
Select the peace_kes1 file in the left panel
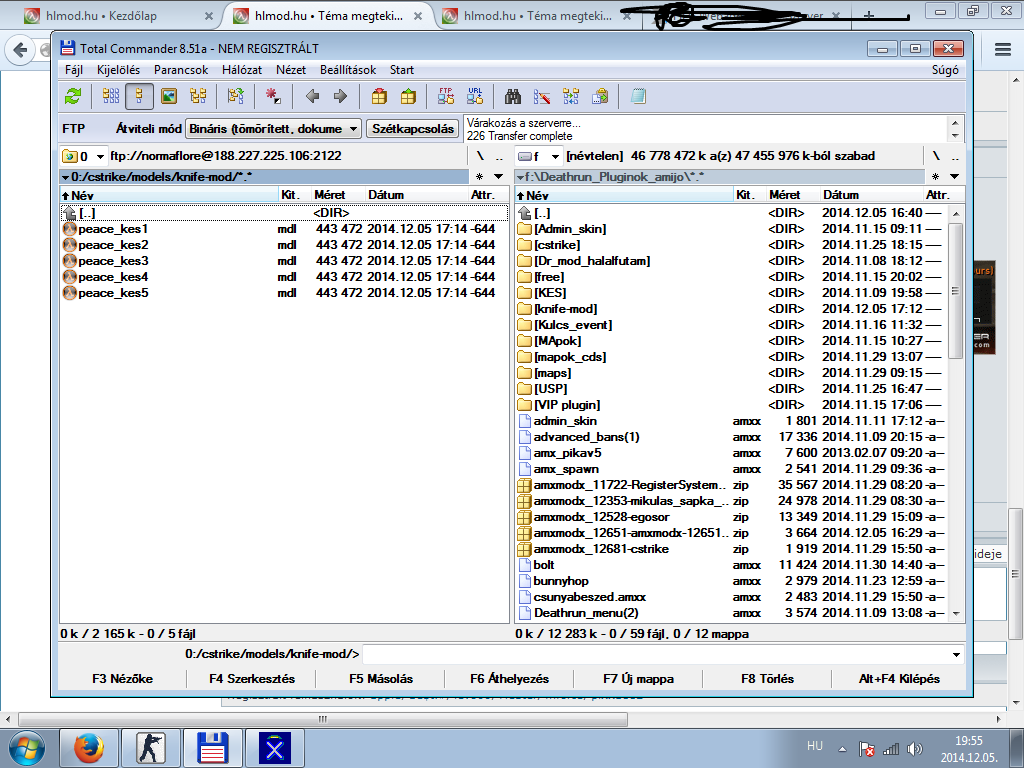click(284, 229)
